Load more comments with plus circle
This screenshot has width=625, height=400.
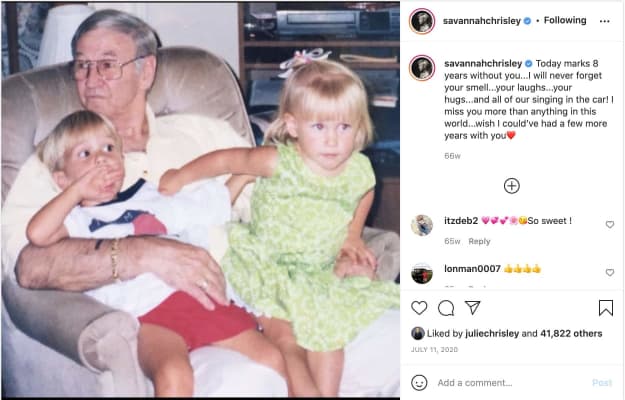pyautogui.click(x=512, y=186)
